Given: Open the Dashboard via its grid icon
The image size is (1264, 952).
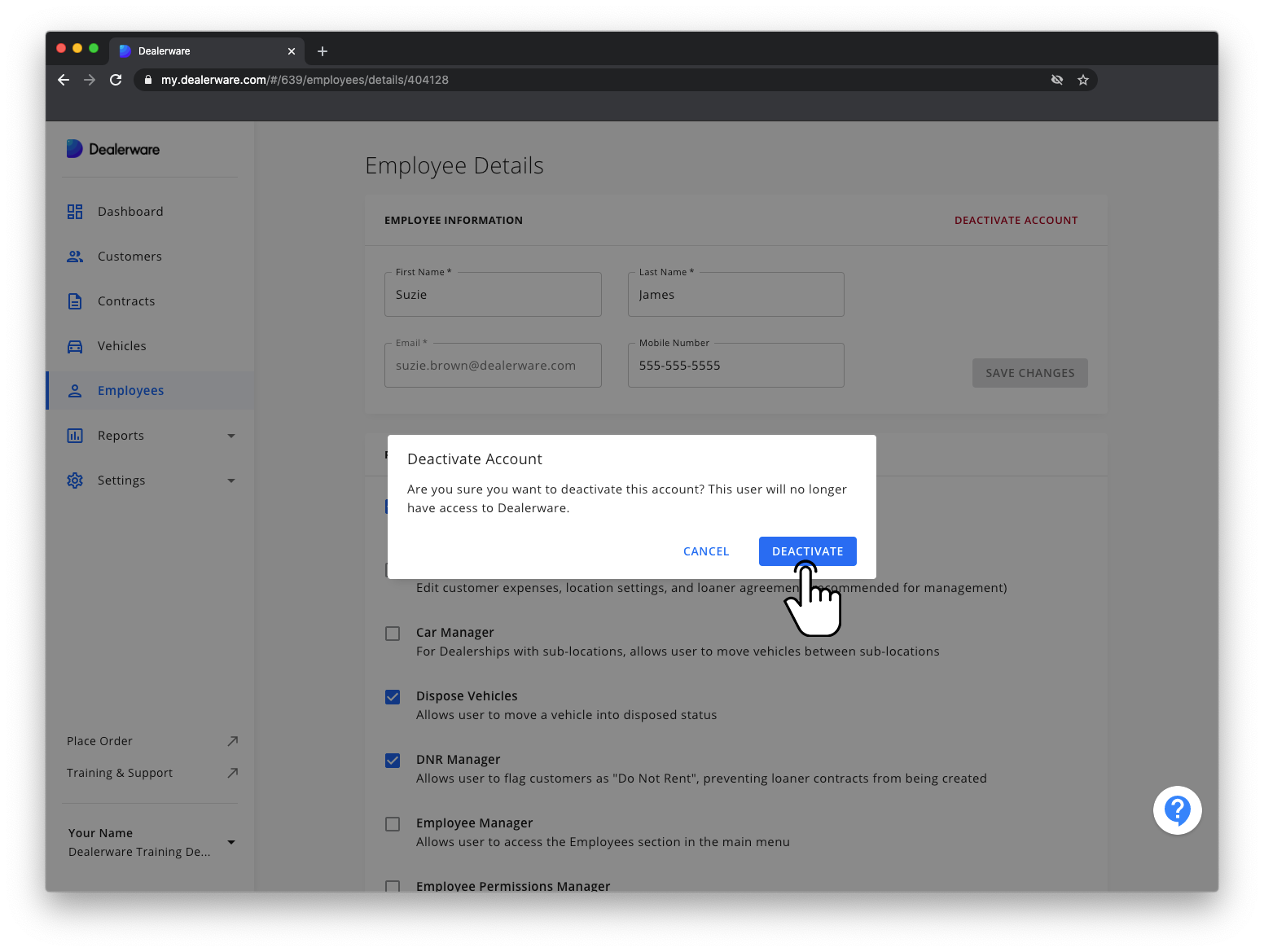Looking at the screenshot, I should (x=75, y=211).
